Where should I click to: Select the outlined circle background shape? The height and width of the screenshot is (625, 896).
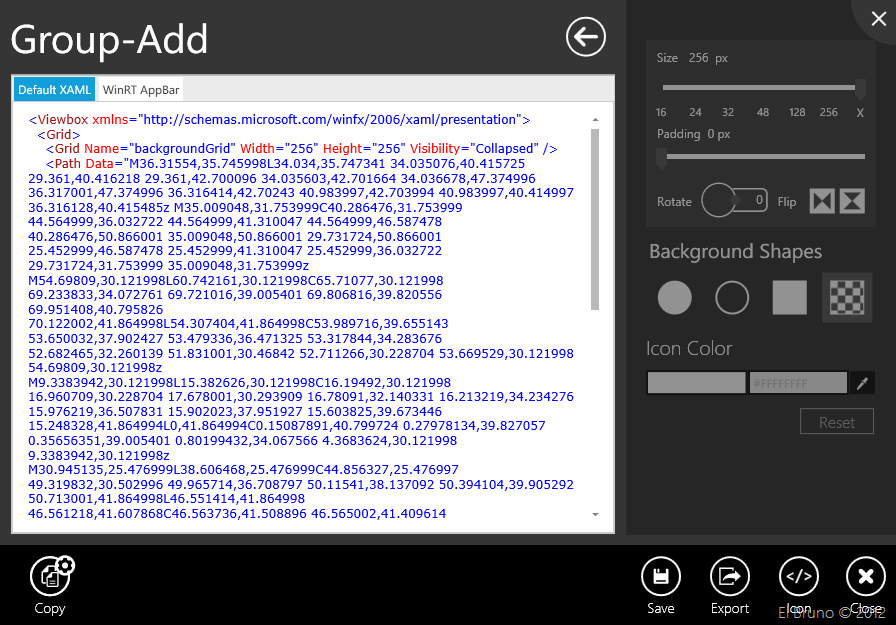tap(732, 297)
